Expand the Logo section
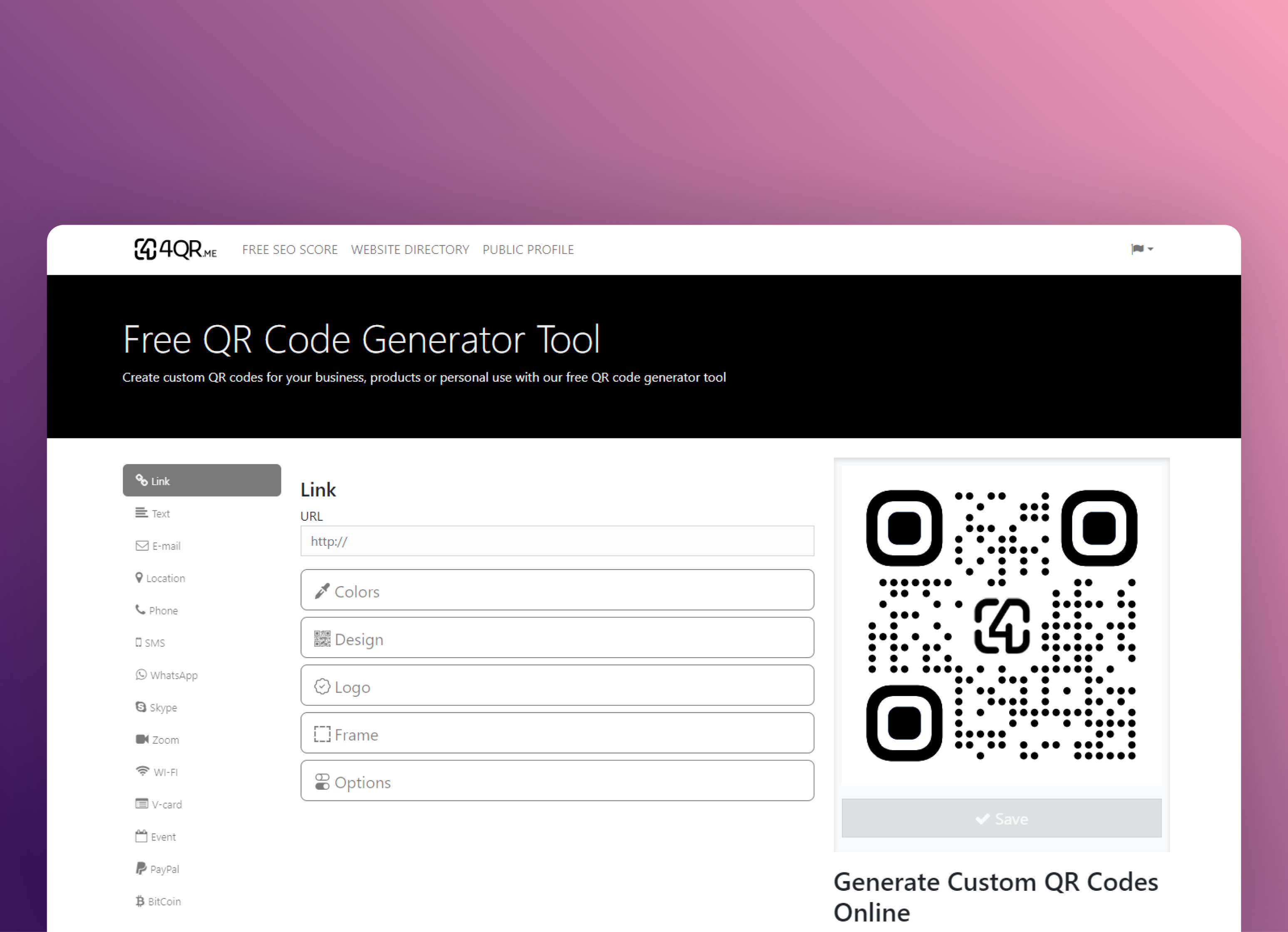Viewport: 1288px width, 932px height. pos(557,686)
